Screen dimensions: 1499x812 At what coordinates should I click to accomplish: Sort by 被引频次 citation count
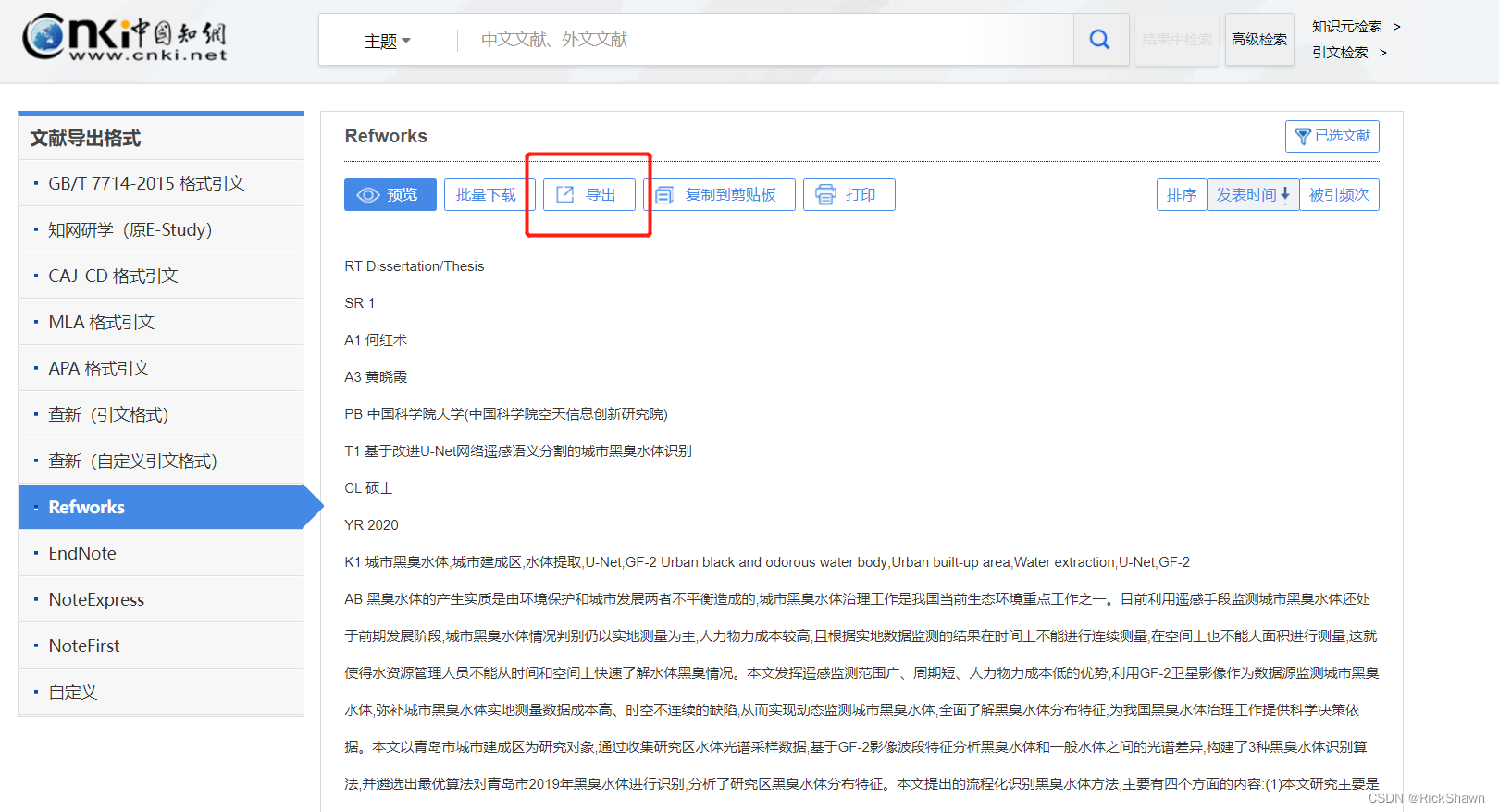1339,194
